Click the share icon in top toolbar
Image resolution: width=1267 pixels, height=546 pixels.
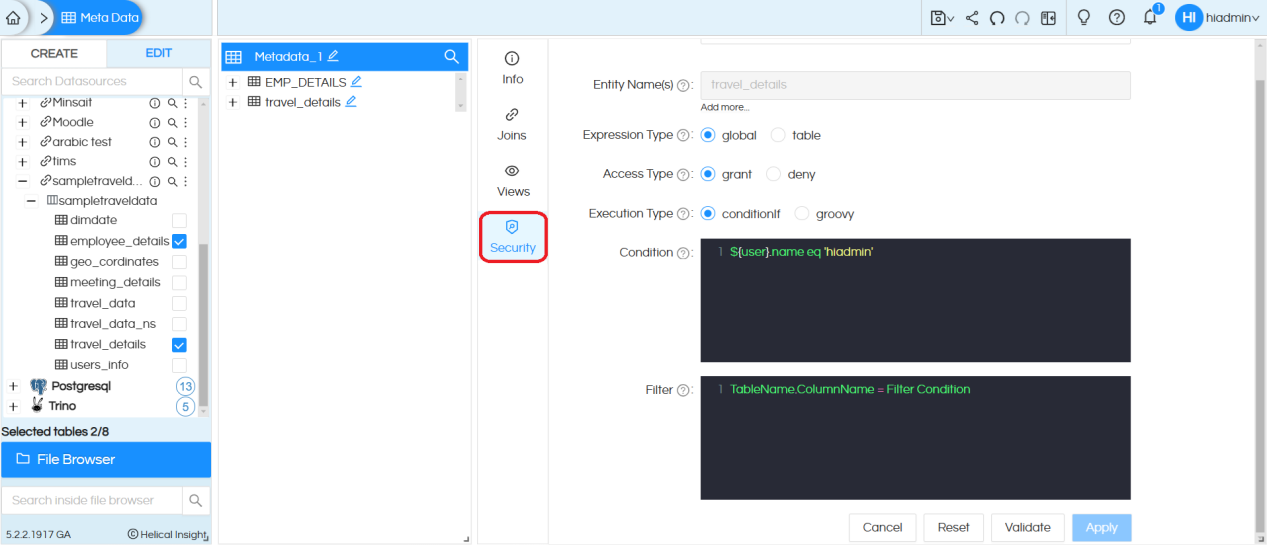tap(972, 18)
